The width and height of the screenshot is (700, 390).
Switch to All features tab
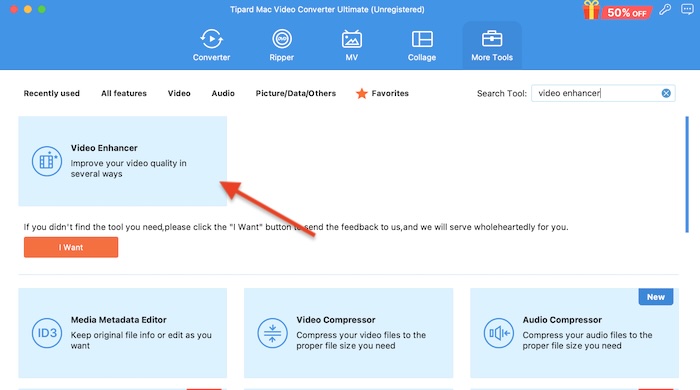pos(124,93)
